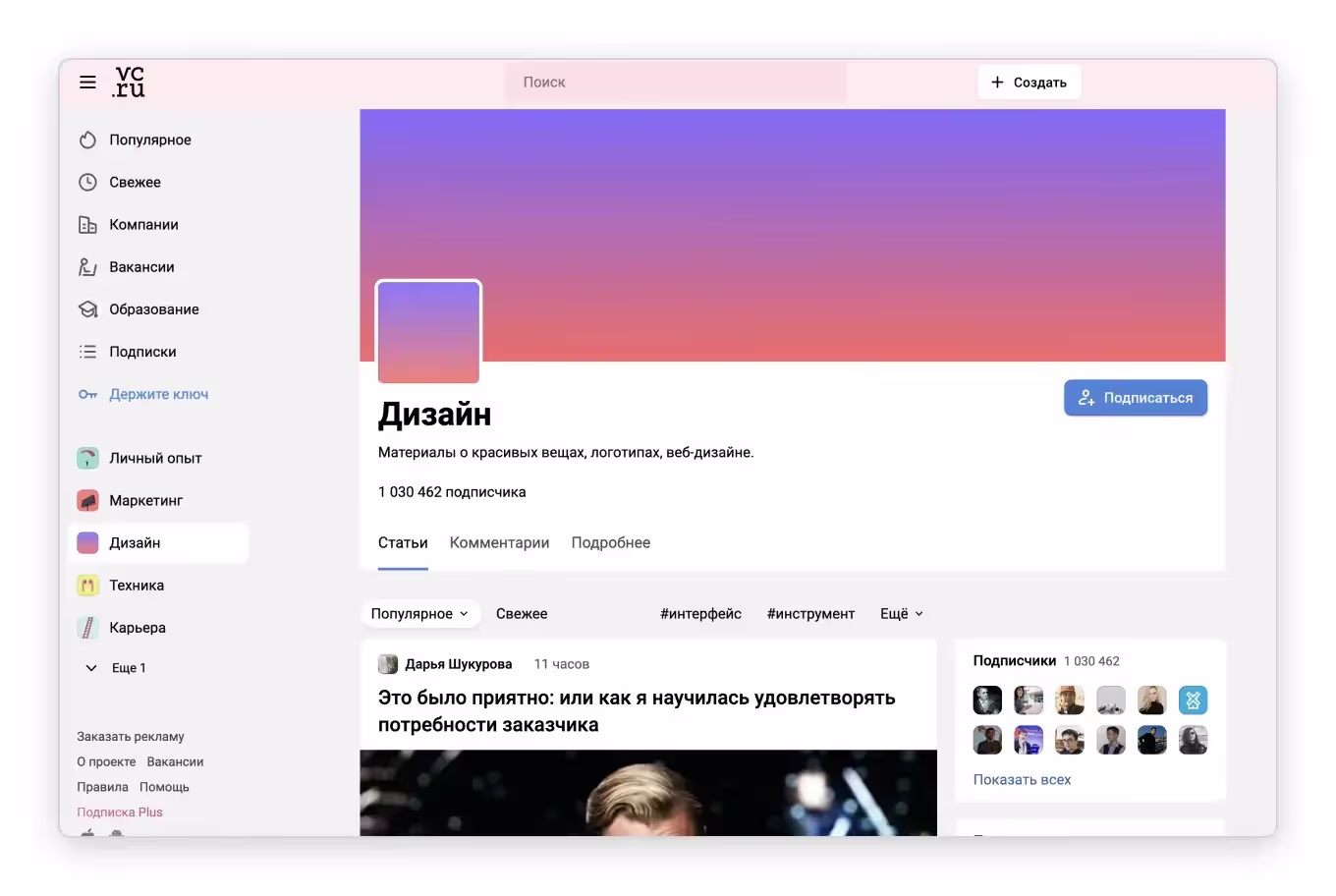
Task: Expand the Популярное sorting dropdown
Action: (x=420, y=613)
